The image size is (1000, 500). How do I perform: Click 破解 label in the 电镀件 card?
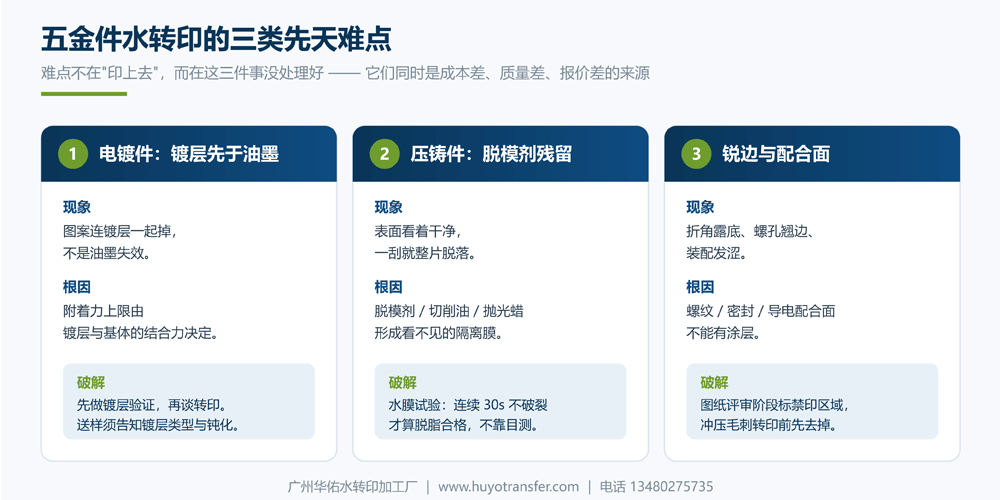tap(91, 383)
